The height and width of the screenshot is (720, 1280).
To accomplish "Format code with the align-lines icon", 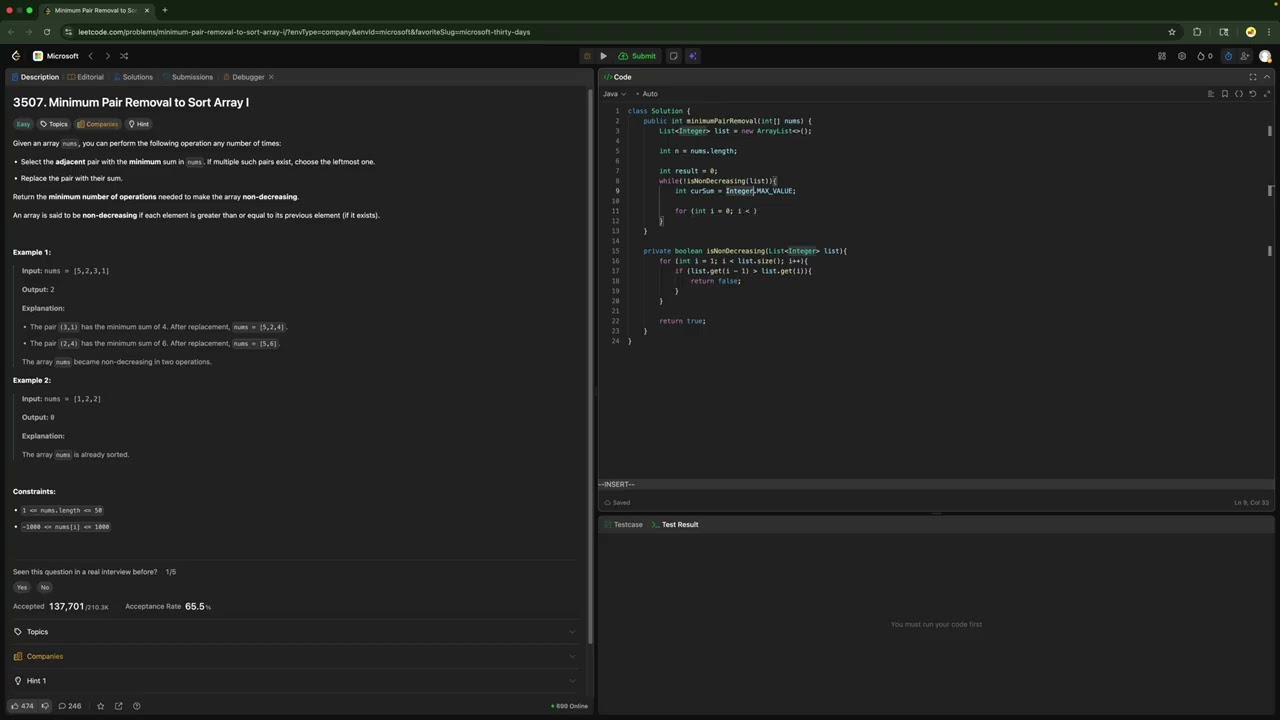I will pos(1211,94).
